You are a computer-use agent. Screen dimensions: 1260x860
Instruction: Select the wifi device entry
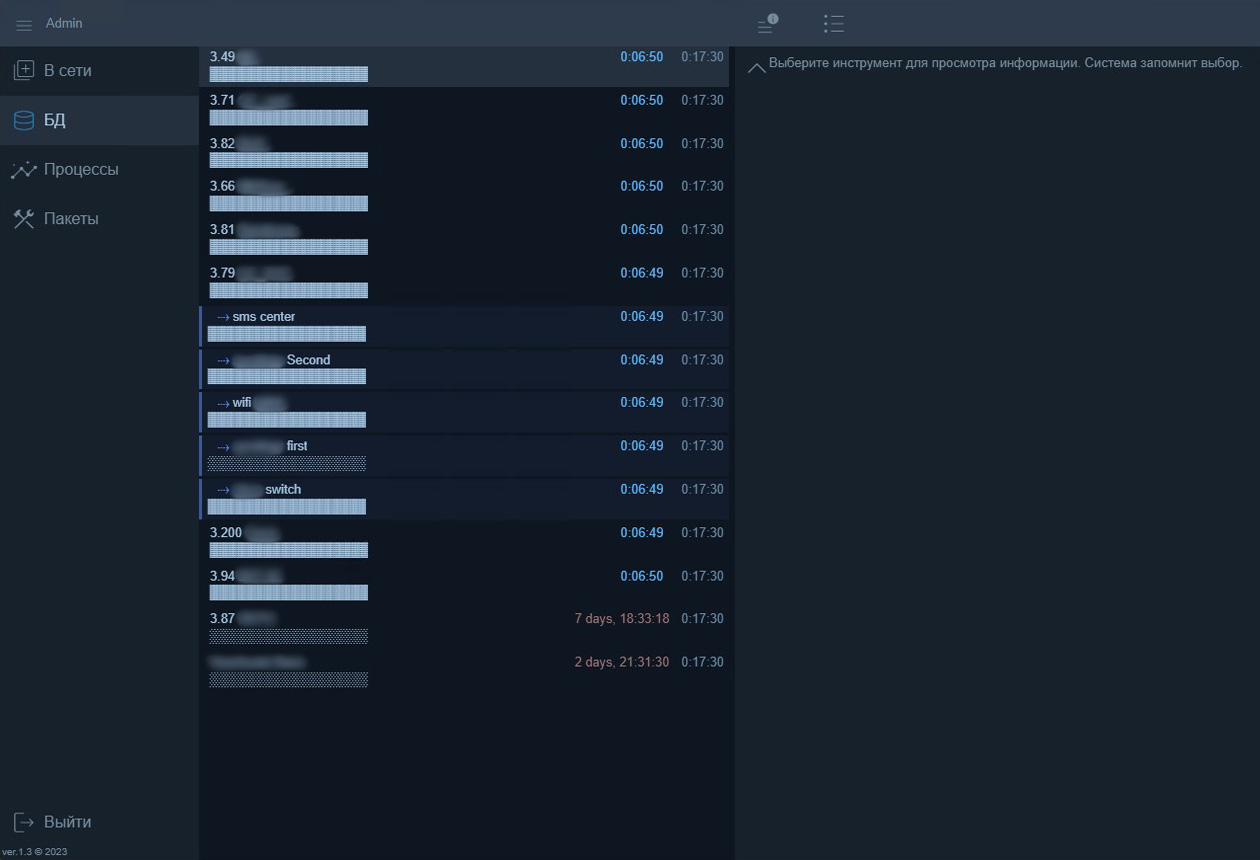[x=243, y=403]
